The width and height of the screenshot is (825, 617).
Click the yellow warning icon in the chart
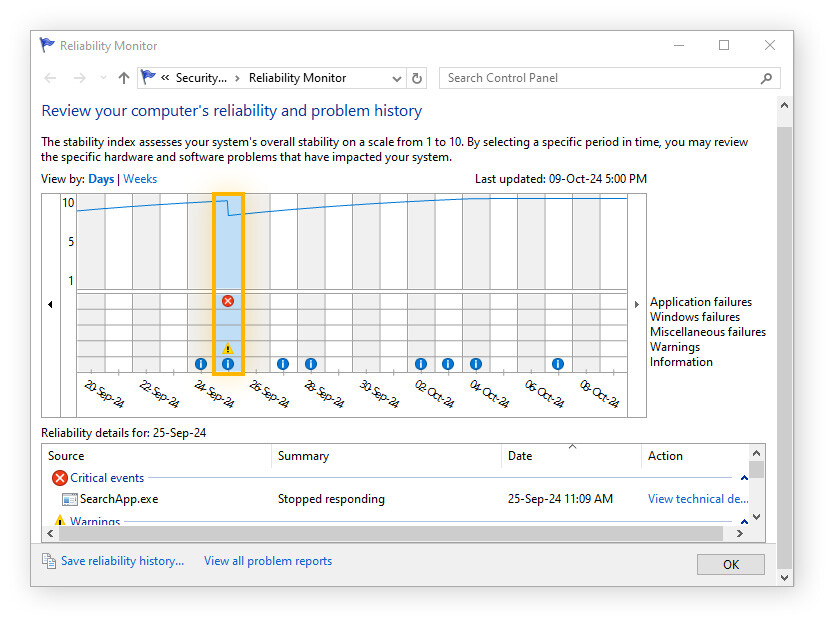point(228,349)
